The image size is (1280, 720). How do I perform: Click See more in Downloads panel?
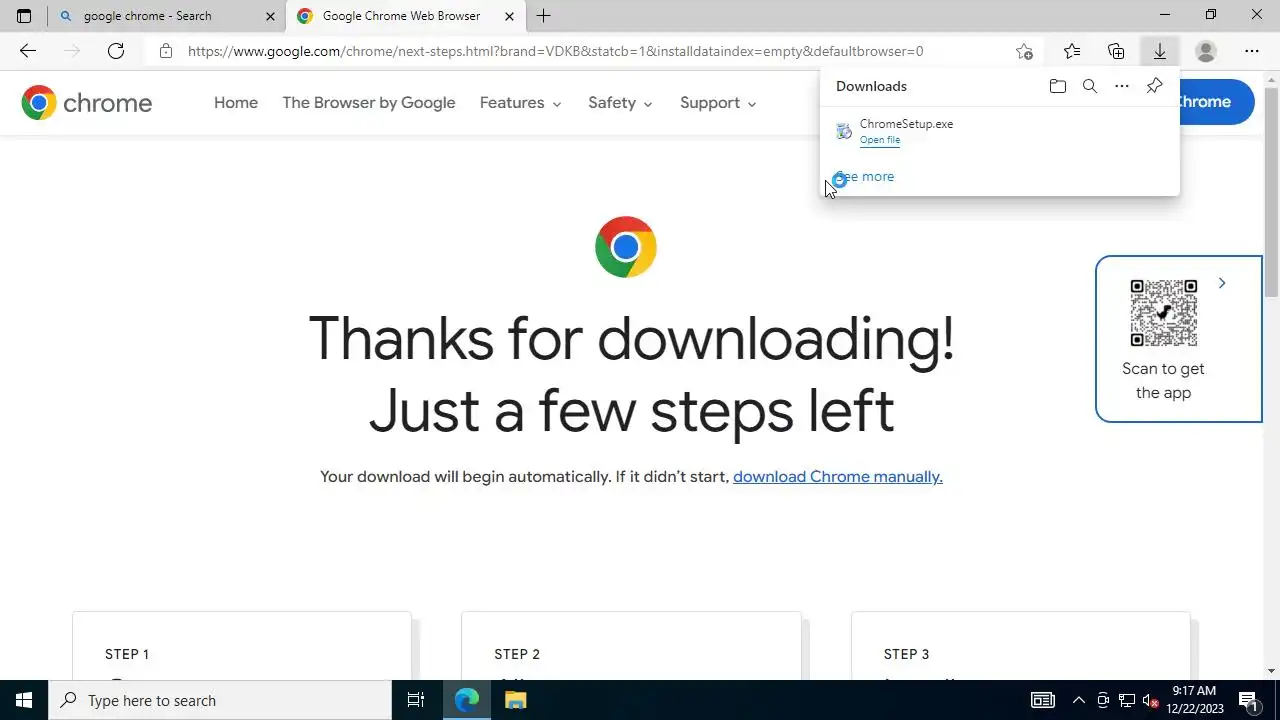[865, 177]
